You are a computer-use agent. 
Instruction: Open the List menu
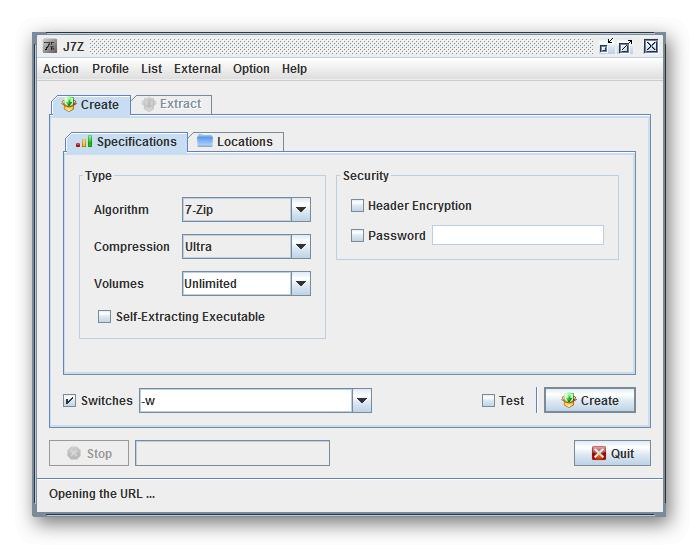click(x=151, y=69)
